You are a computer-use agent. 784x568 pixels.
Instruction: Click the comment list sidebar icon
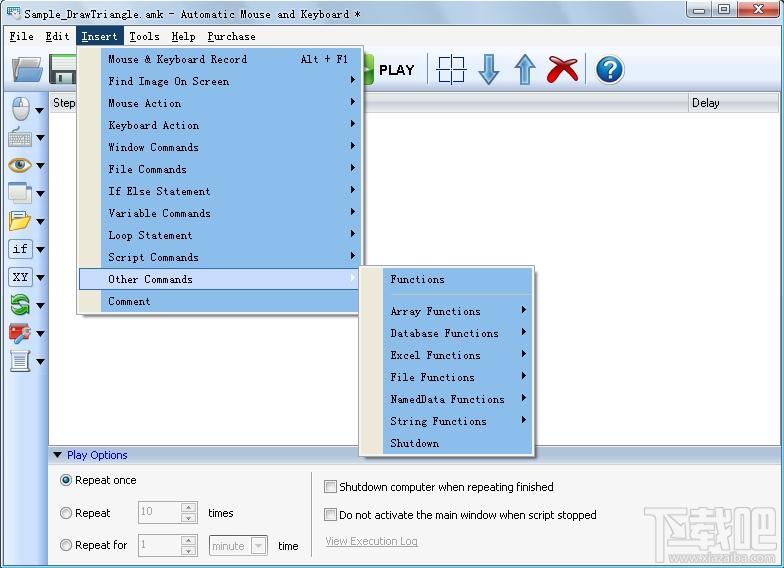(x=20, y=361)
